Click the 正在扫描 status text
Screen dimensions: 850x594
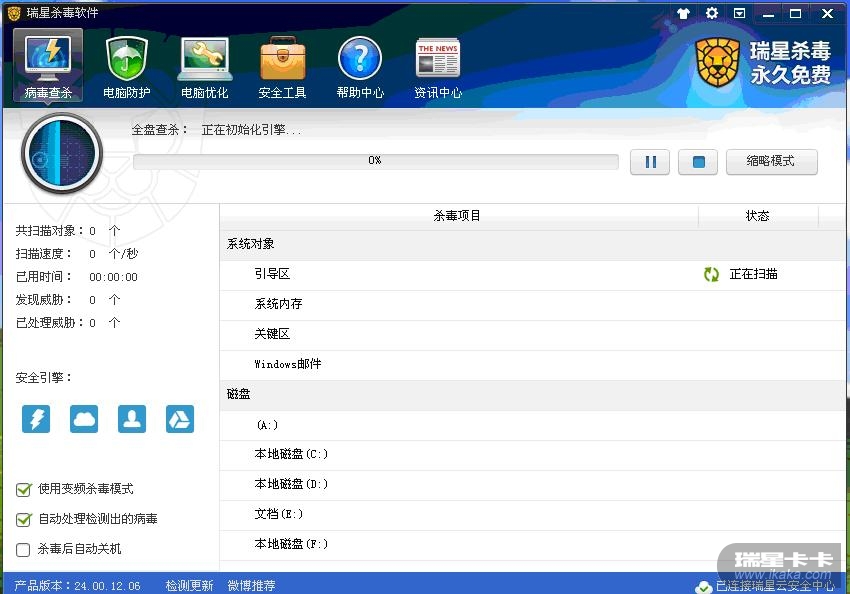pyautogui.click(x=754, y=274)
